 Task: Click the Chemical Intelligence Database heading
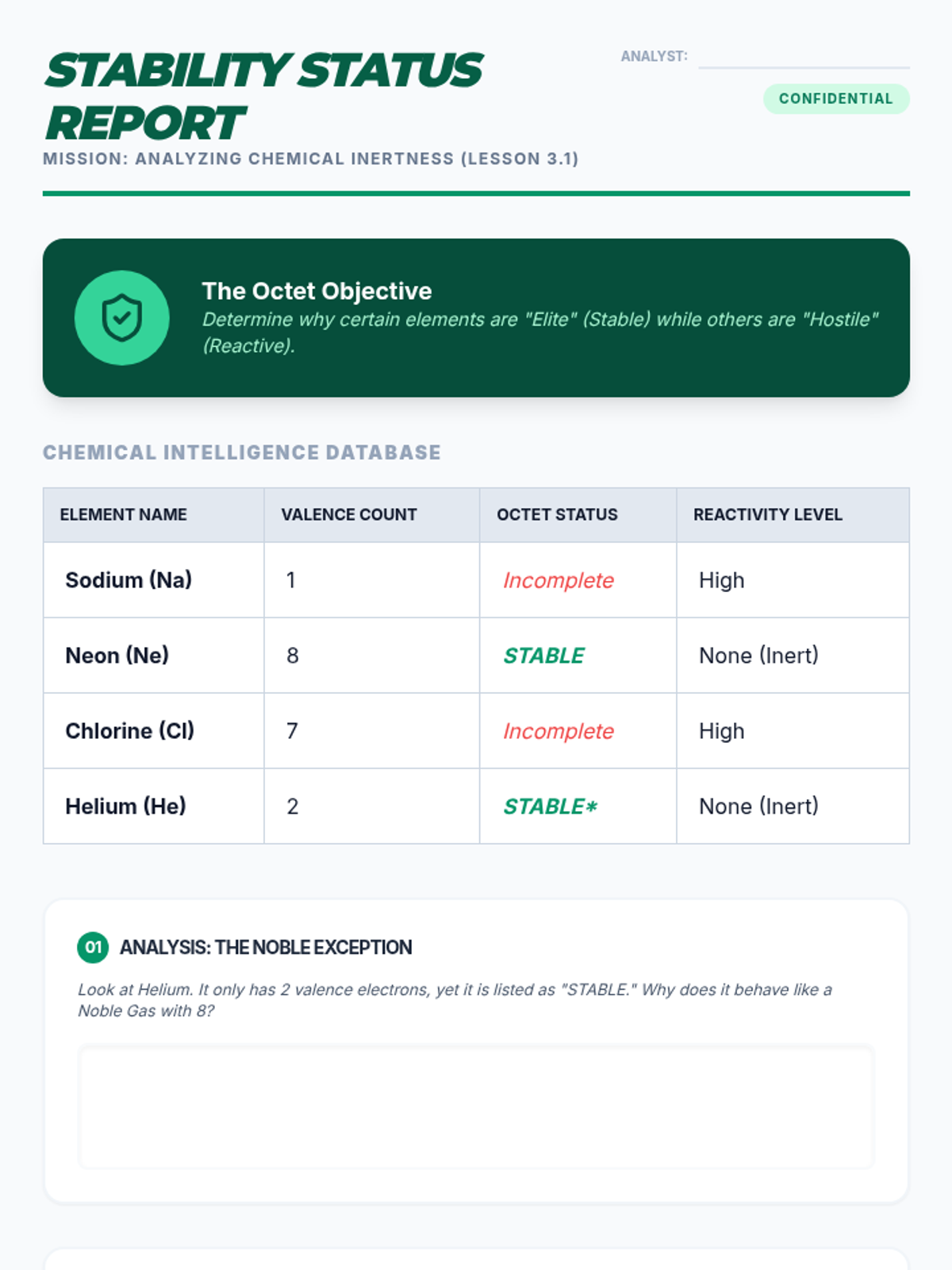coord(242,452)
